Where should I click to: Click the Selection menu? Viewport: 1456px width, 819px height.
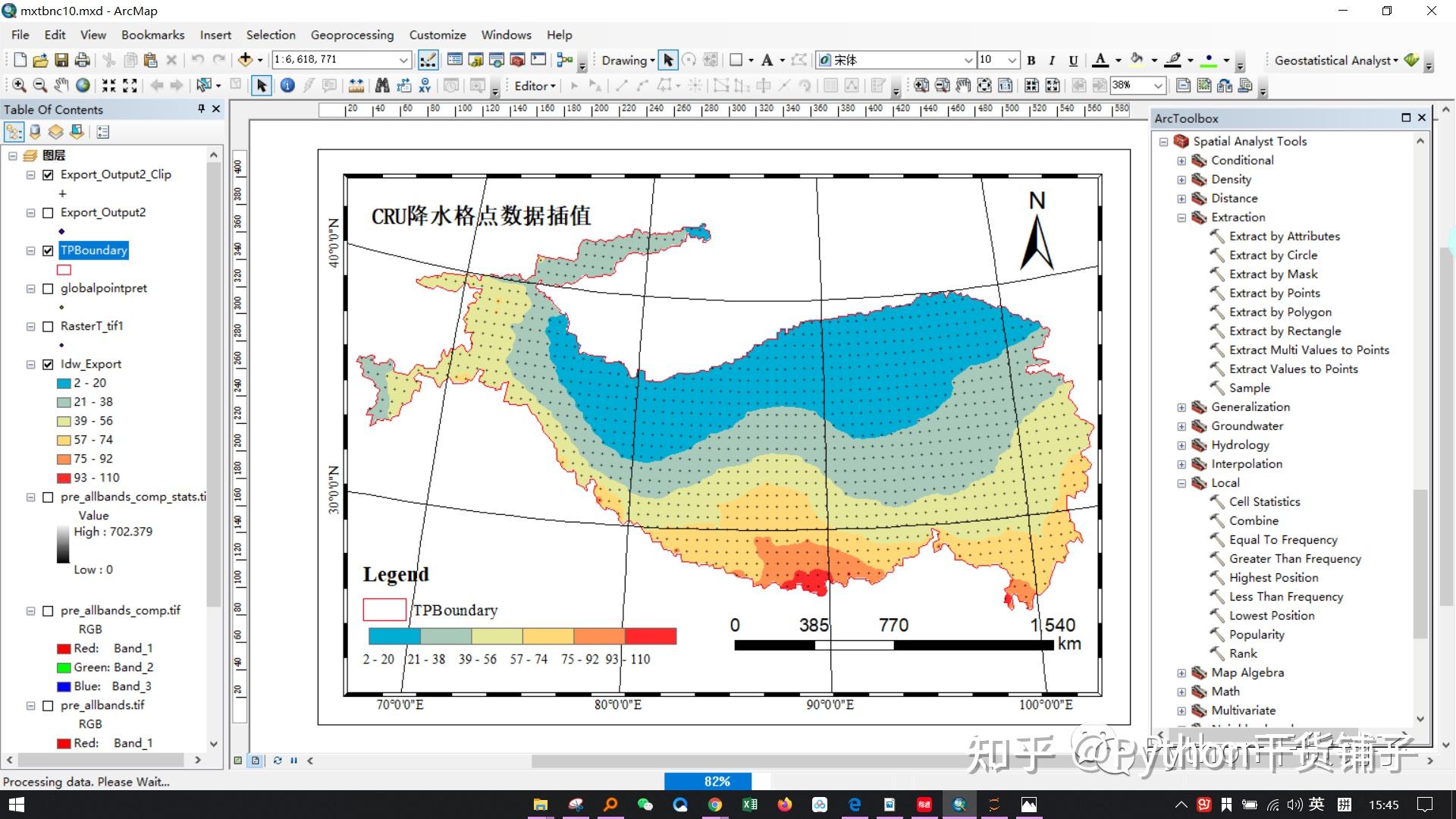271,34
